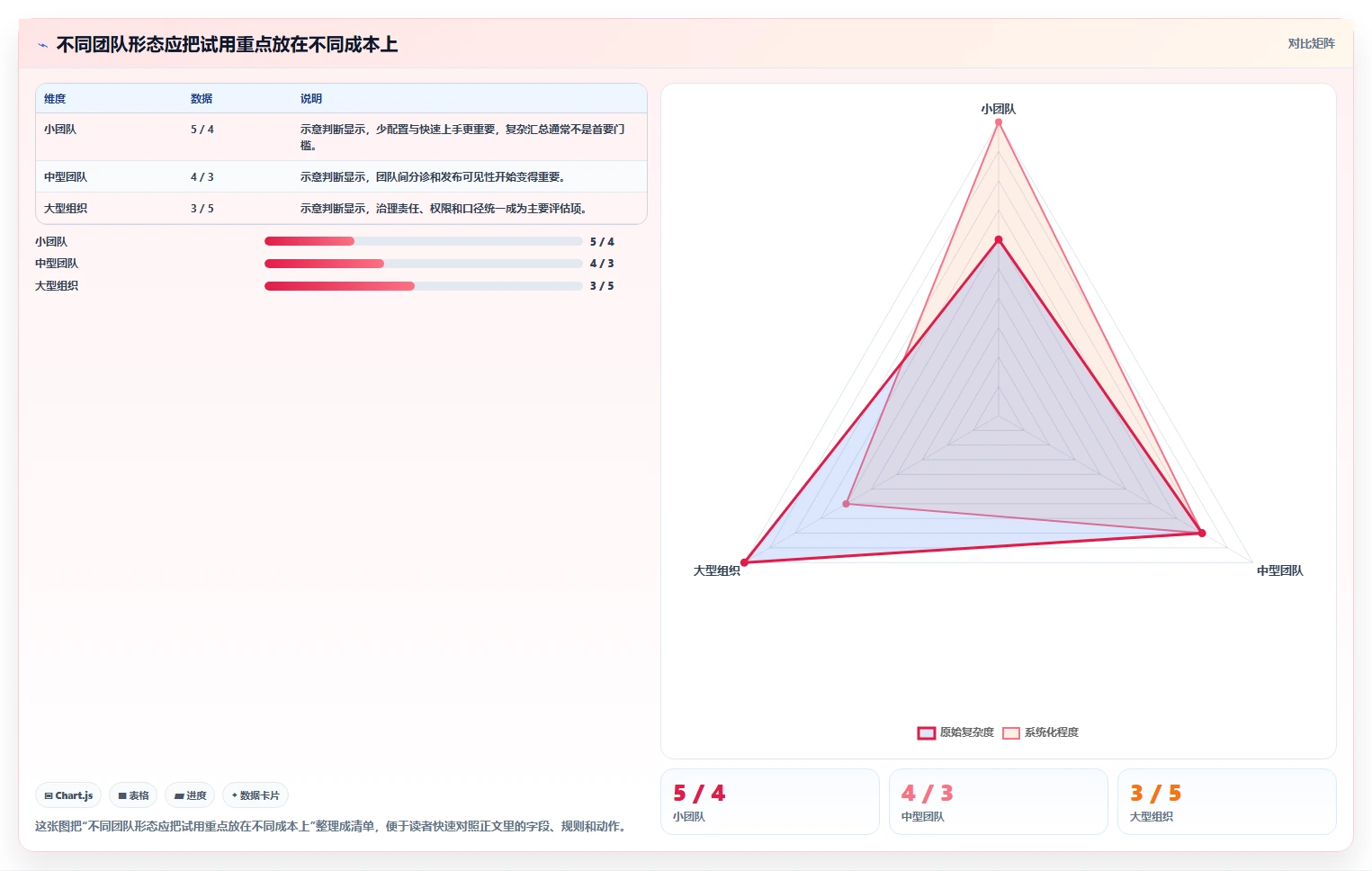Select the 大型组织 table row cell
The height and width of the screenshot is (871, 1372).
[x=66, y=209]
